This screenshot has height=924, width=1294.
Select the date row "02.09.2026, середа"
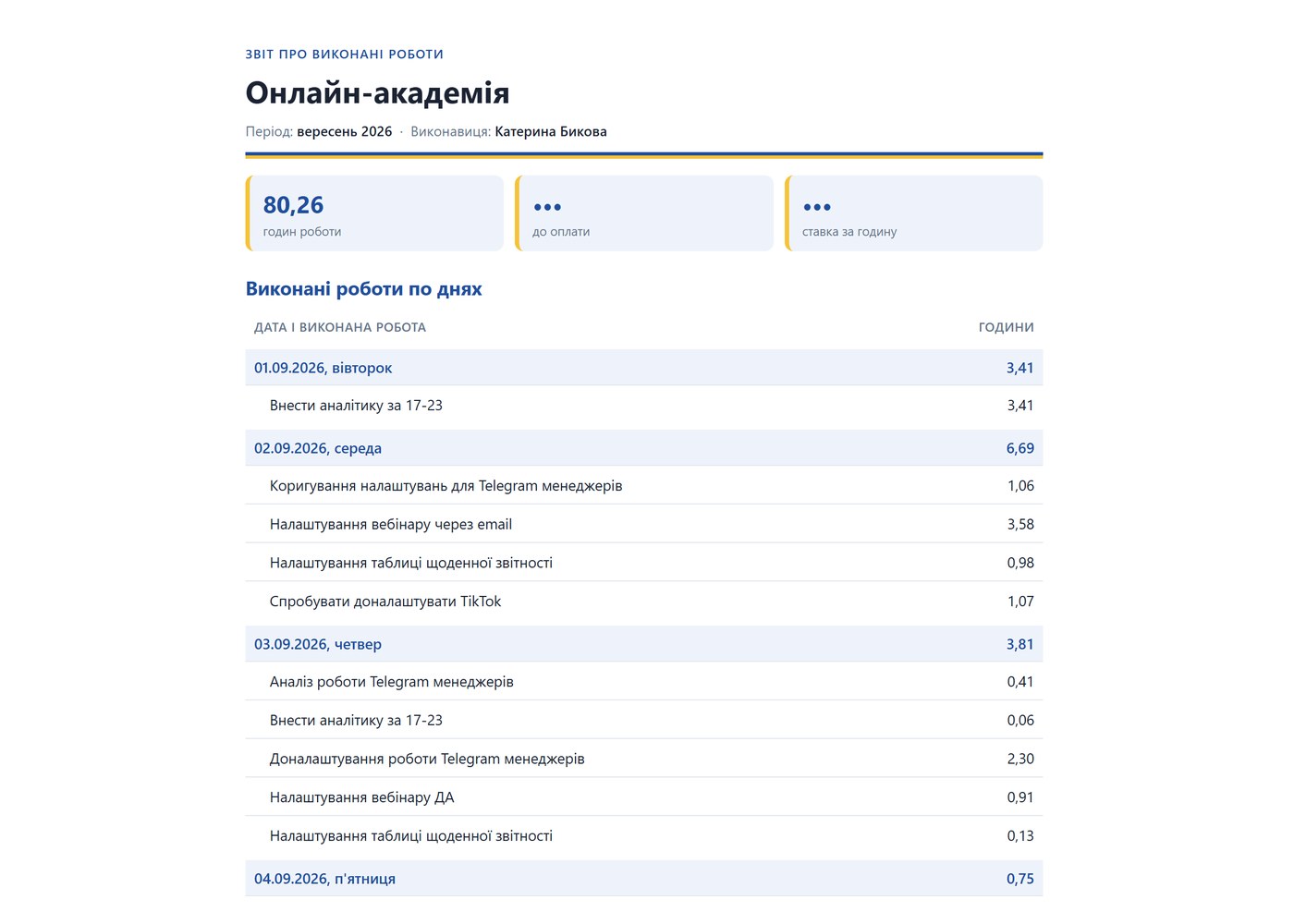[x=644, y=448]
